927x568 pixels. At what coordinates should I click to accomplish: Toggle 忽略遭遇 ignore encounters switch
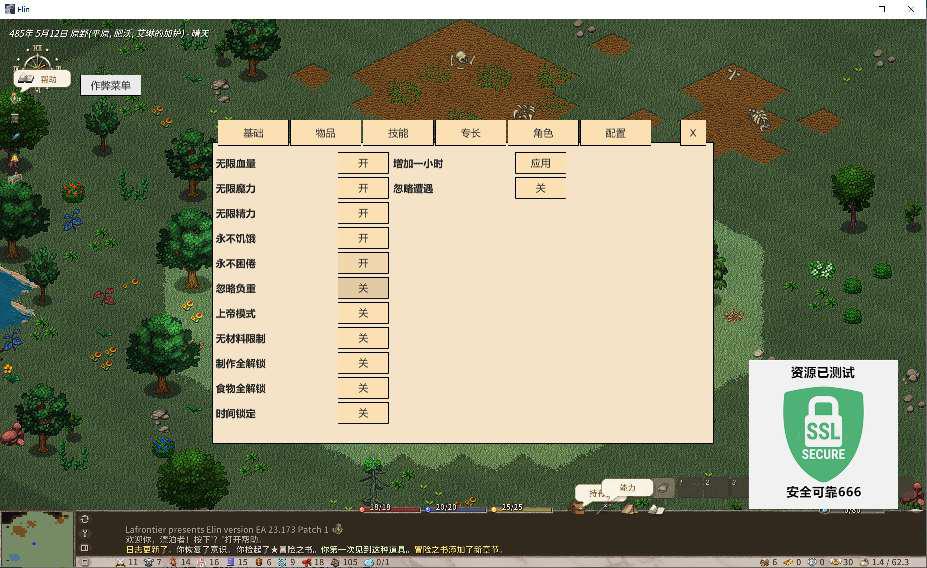click(540, 188)
